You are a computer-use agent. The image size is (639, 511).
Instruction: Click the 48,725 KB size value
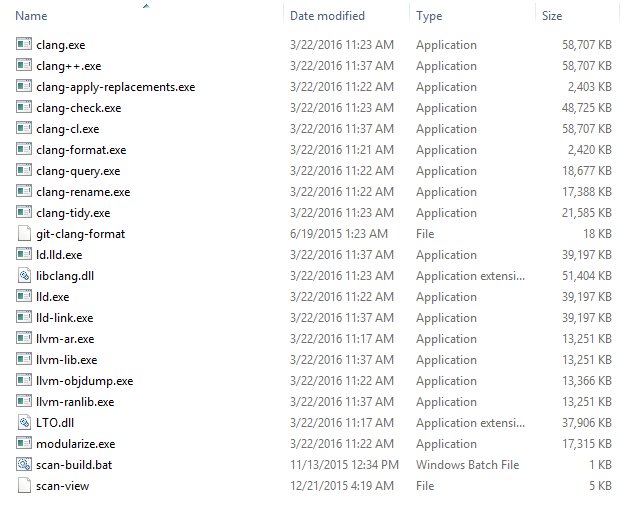click(x=587, y=108)
